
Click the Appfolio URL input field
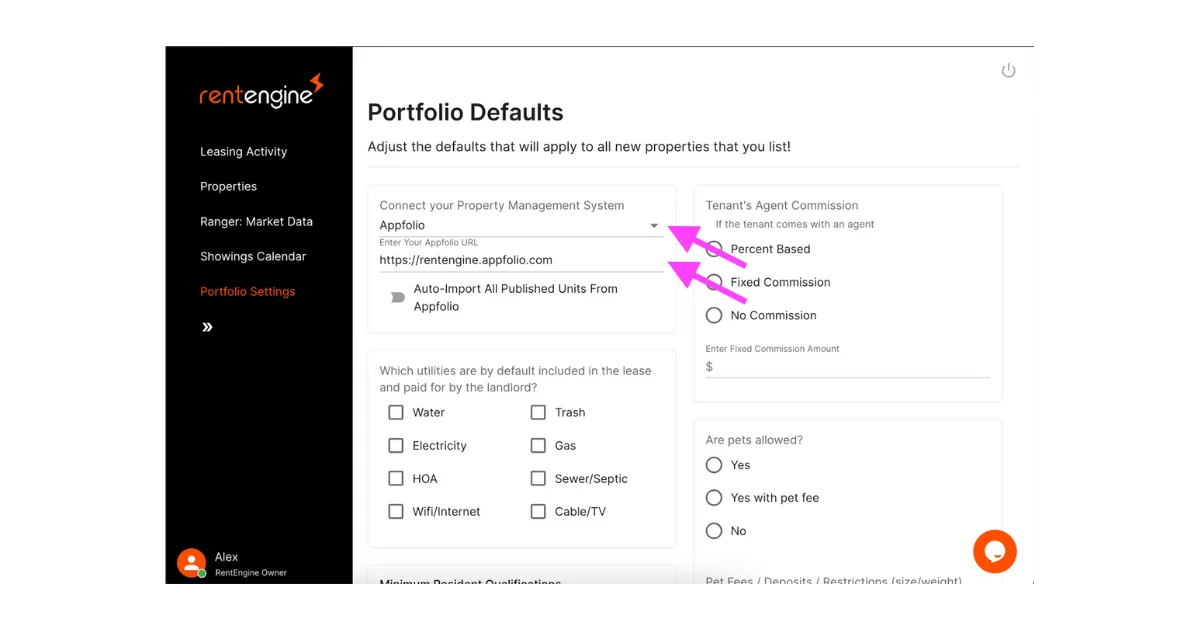point(520,260)
